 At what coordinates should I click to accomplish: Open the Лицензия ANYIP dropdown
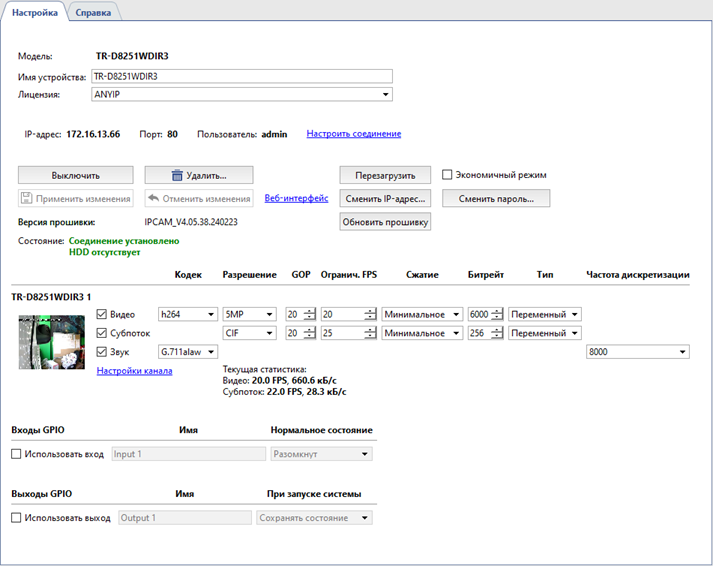(240, 95)
